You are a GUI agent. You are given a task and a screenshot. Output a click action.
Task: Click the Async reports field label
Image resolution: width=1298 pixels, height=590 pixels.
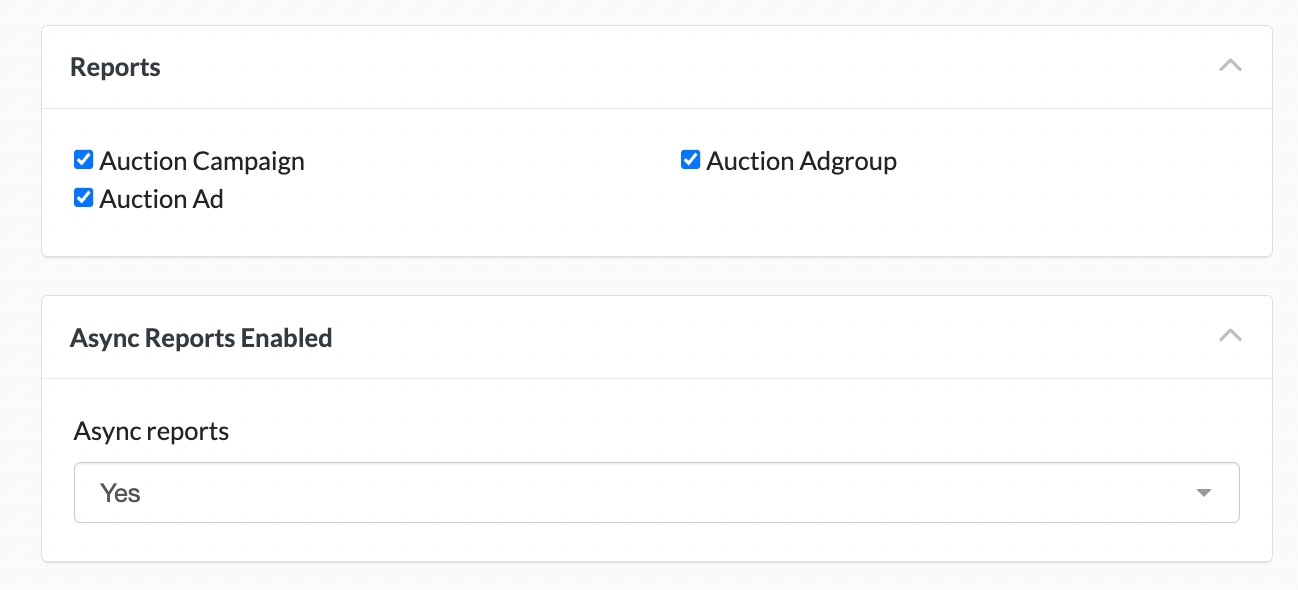click(151, 431)
